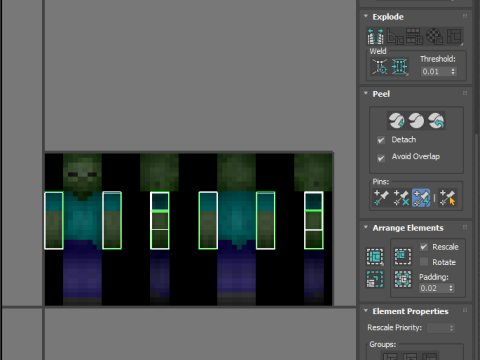This screenshot has height=360, width=480.
Task: Click Select Pinned Vertices icon with yellow cursor
Action: point(447,198)
